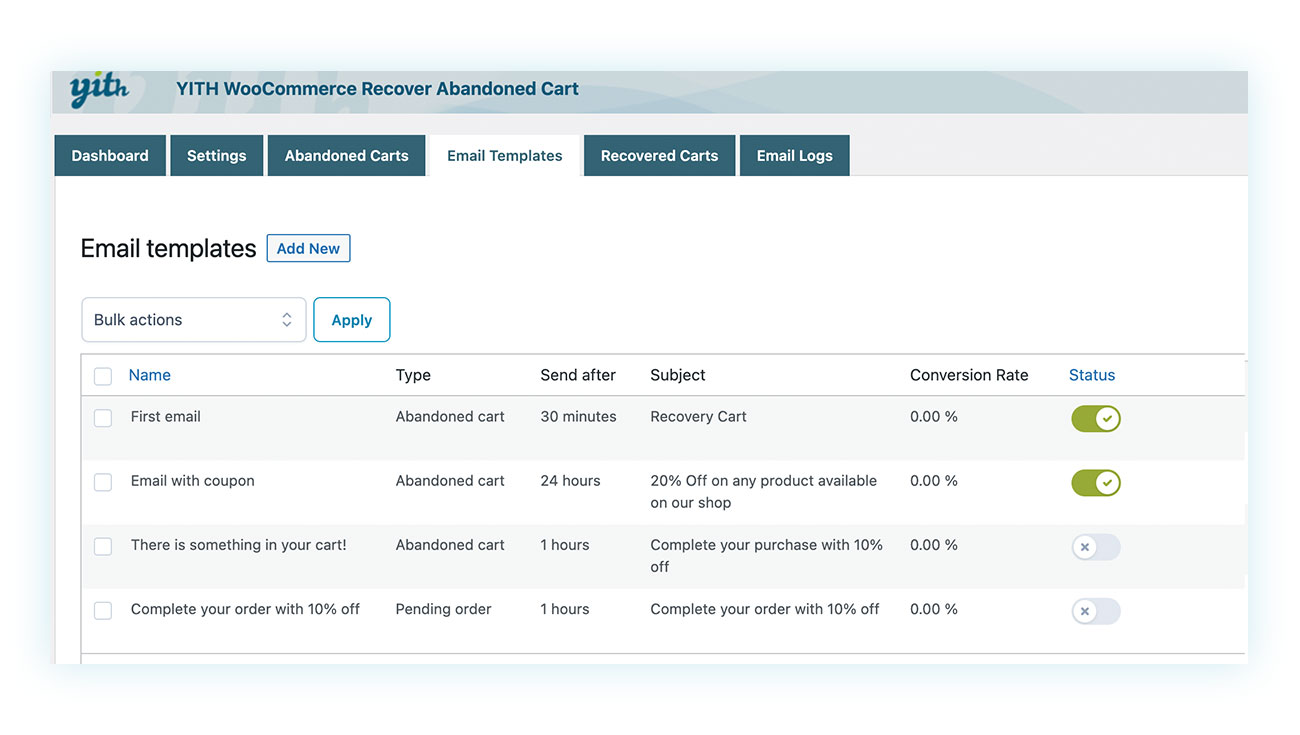Open the Email with coupon template
The width and height of the screenshot is (1300, 735).
click(x=193, y=480)
